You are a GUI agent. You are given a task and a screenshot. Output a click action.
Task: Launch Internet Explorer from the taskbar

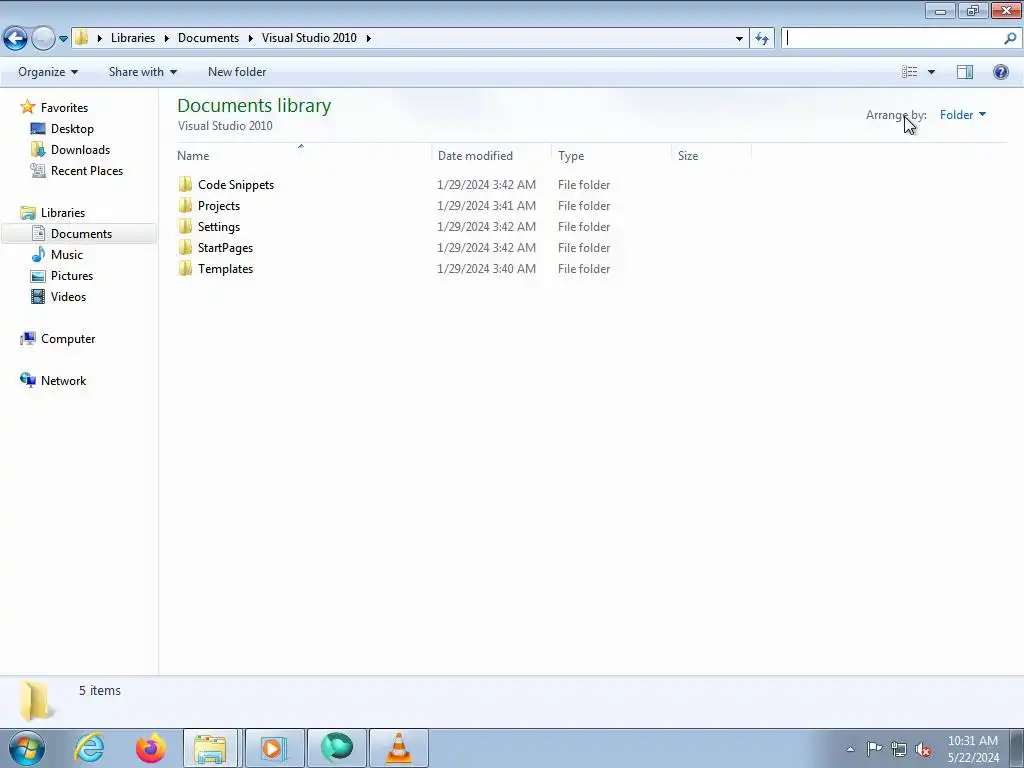tap(89, 748)
